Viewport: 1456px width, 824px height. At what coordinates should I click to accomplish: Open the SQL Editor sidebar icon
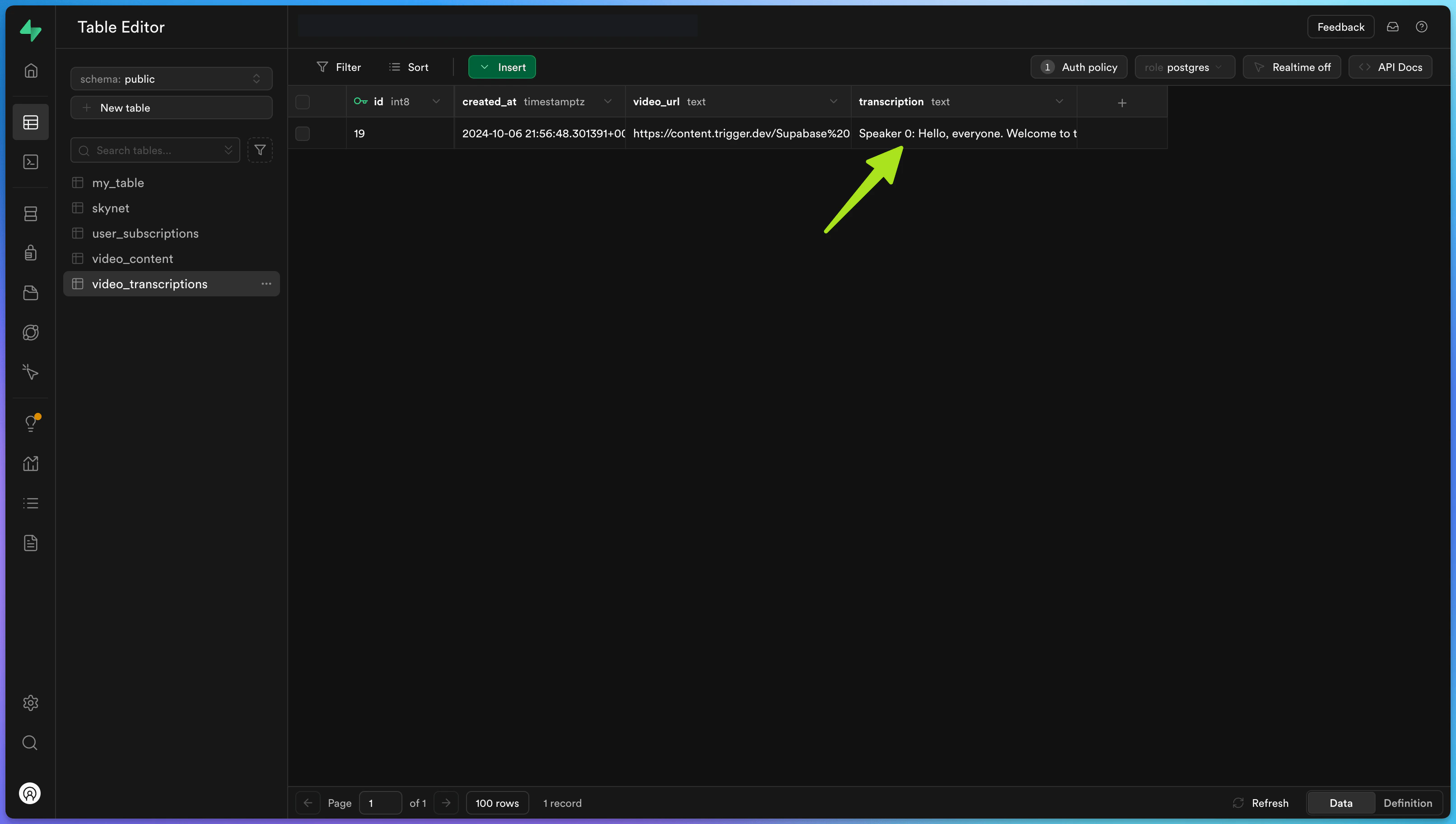[31, 163]
